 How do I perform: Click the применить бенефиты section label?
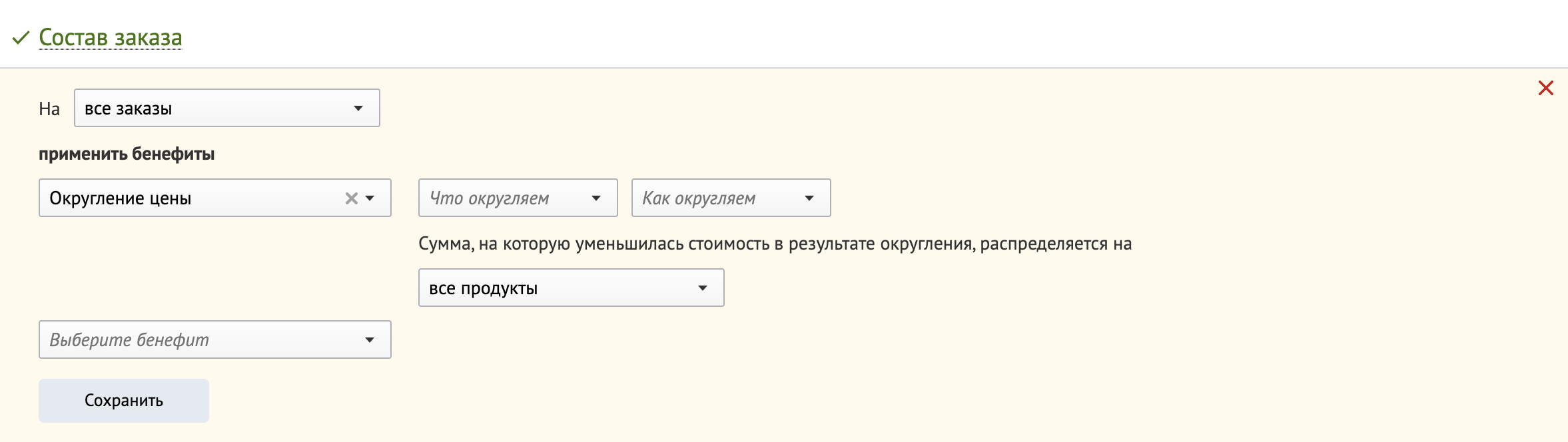pos(125,153)
